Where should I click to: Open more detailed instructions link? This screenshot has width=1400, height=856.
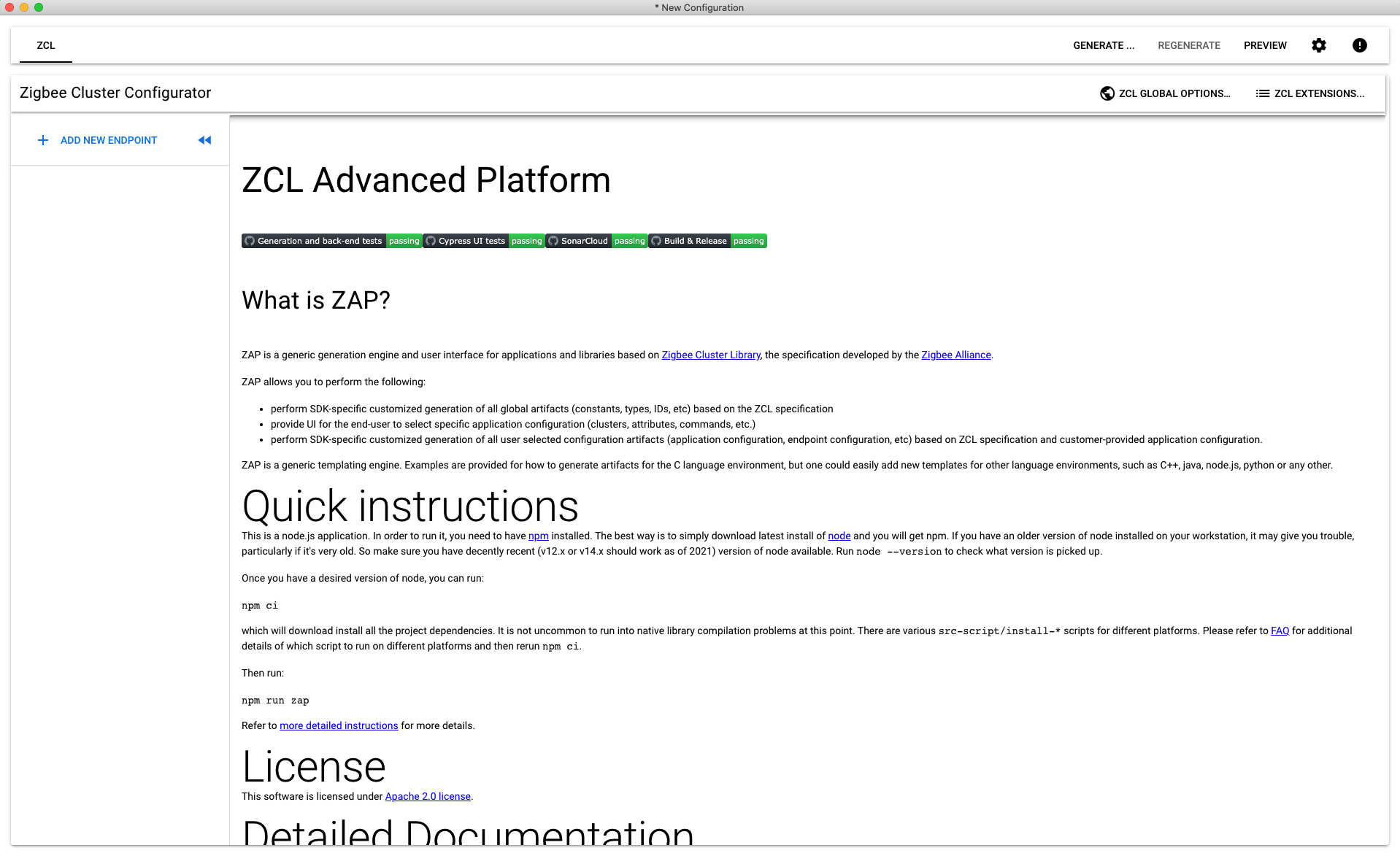click(x=339, y=725)
